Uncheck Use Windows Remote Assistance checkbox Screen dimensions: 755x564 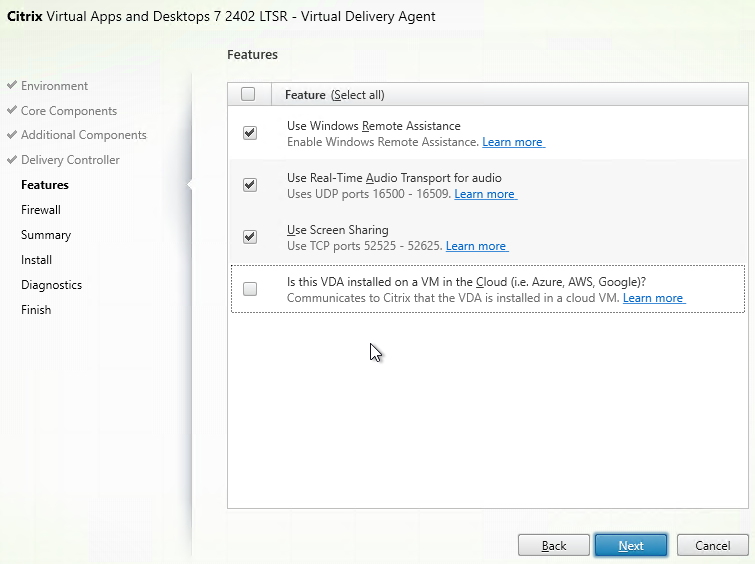(249, 133)
